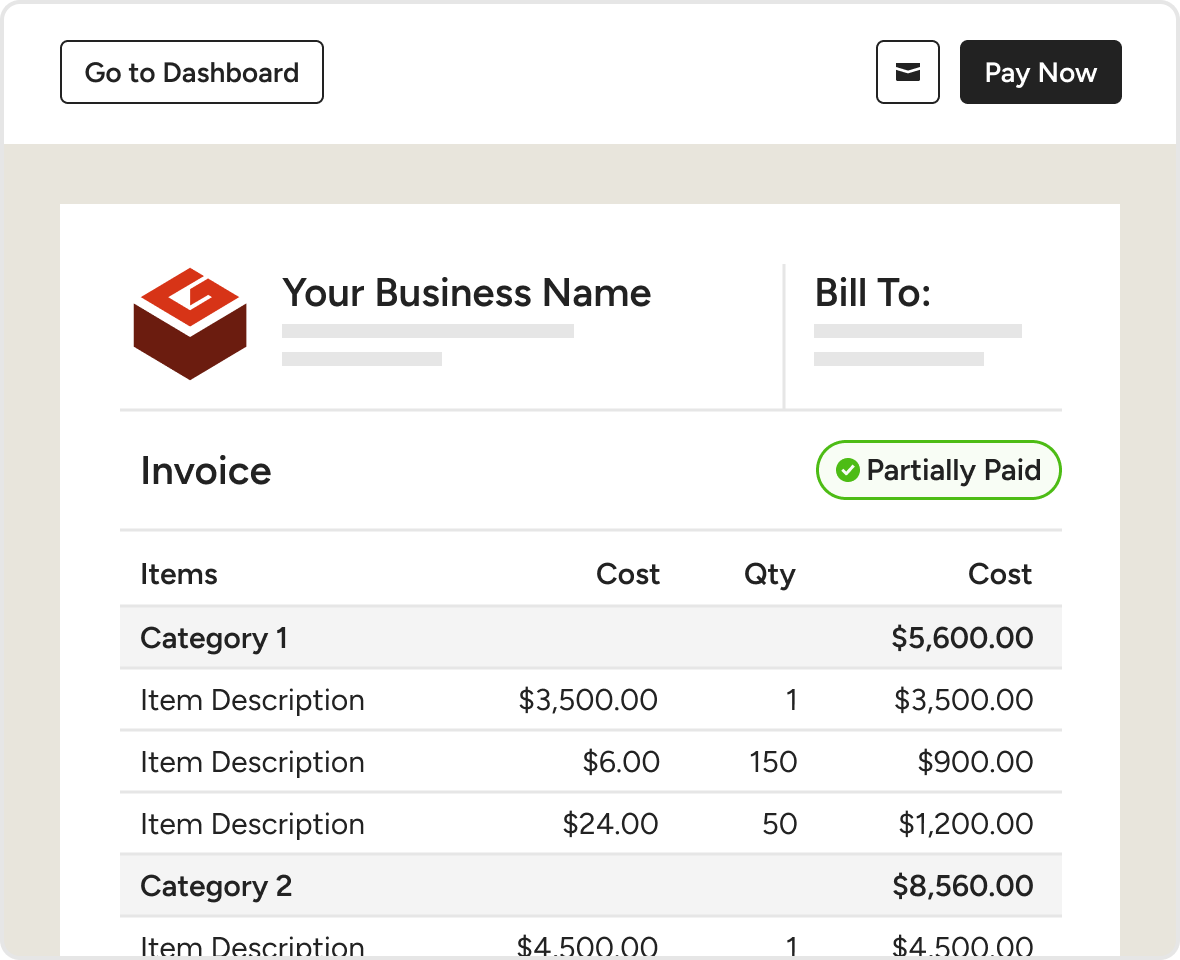The width and height of the screenshot is (1180, 960).
Task: Select the Partially Paid status badge
Action: (x=938, y=470)
